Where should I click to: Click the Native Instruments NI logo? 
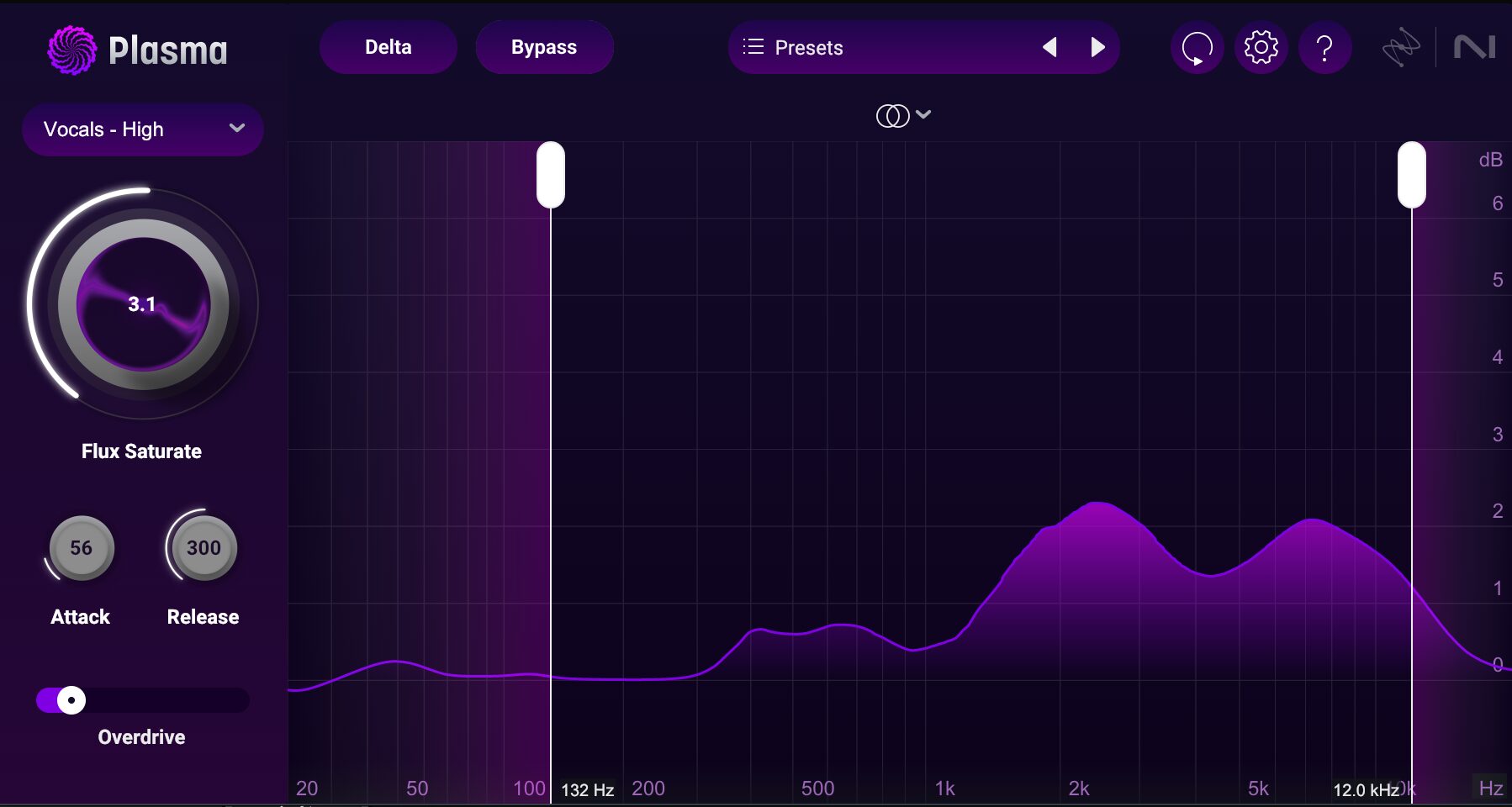1475,47
